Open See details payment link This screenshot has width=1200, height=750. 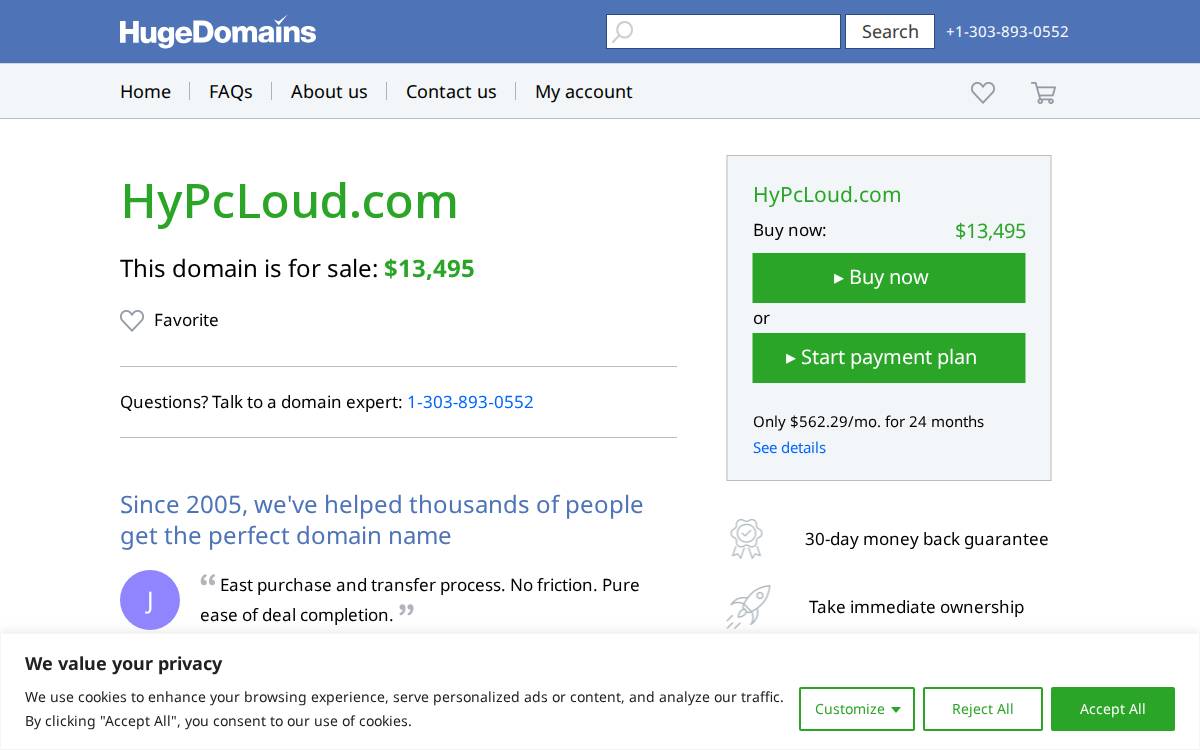click(789, 447)
